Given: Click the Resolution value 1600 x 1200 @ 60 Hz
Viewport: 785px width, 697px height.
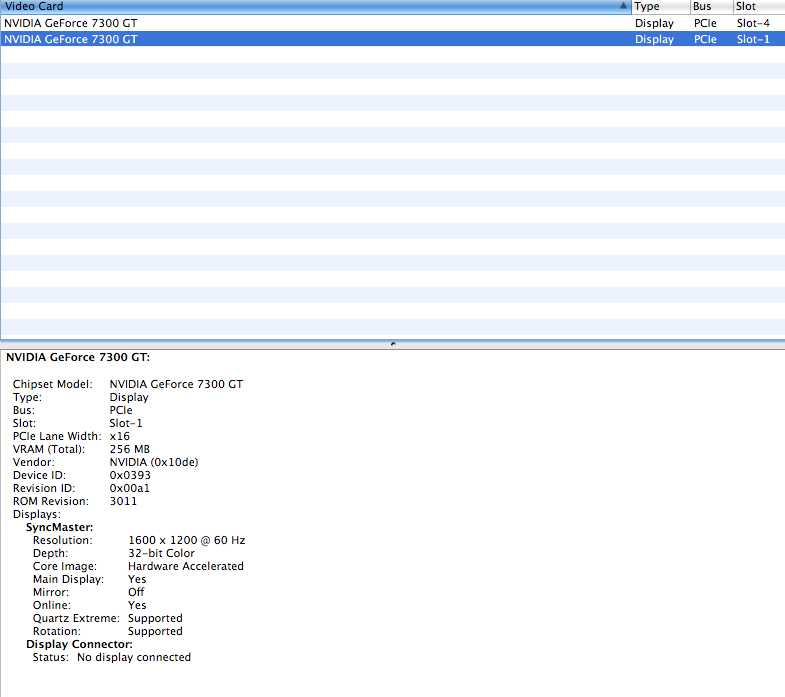Looking at the screenshot, I should [187, 540].
